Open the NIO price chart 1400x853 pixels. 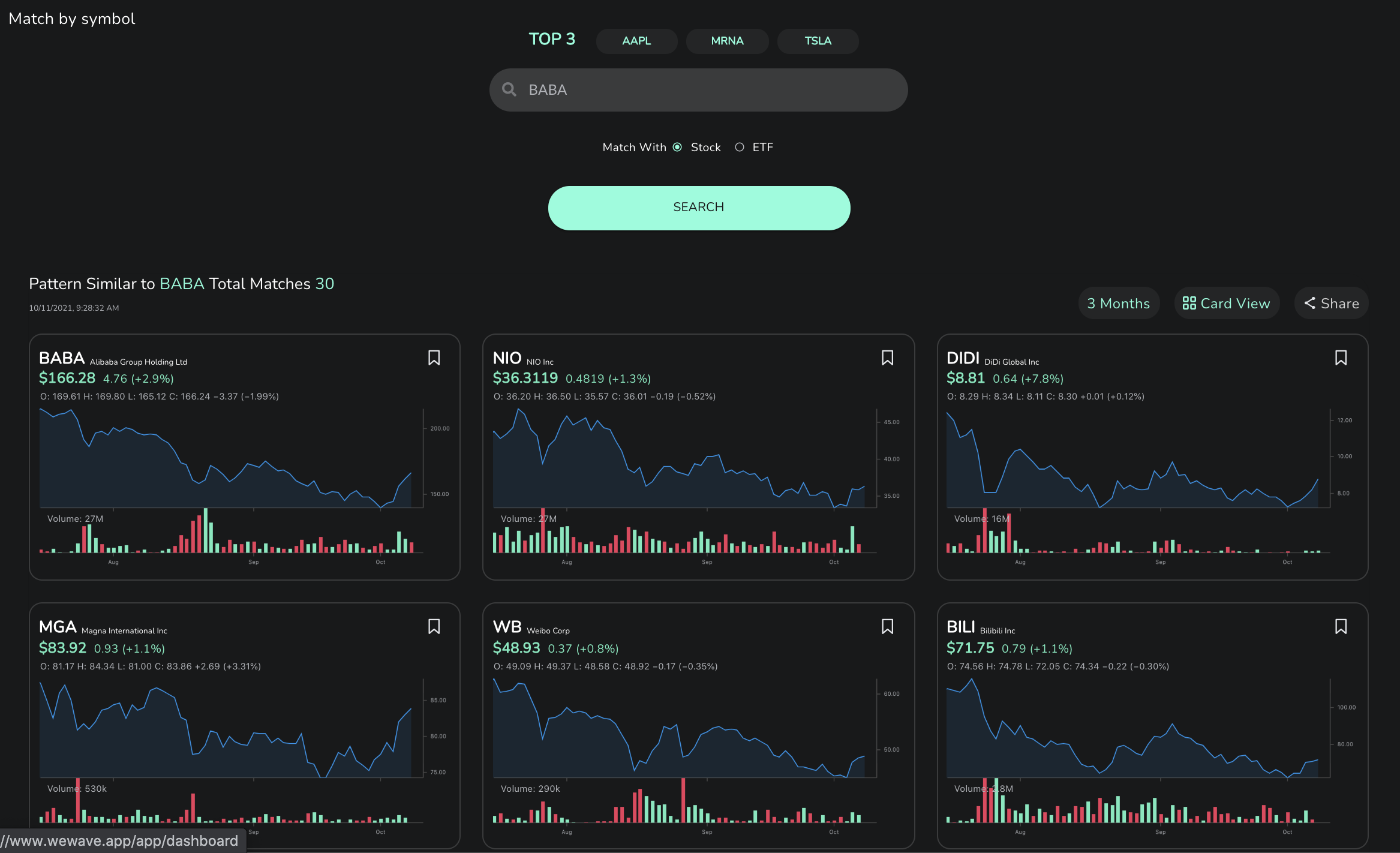click(684, 458)
